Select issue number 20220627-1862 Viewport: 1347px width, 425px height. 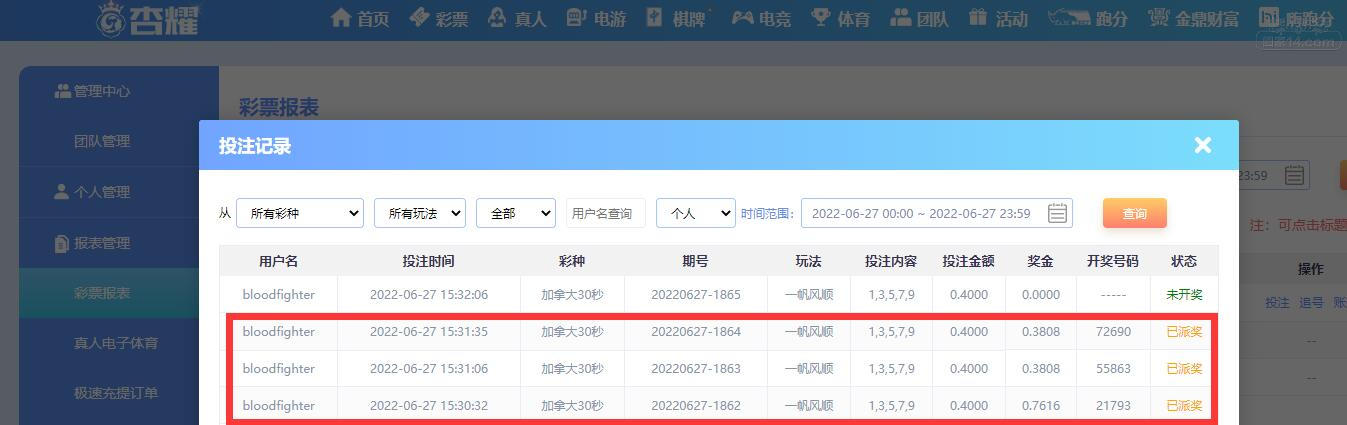696,406
